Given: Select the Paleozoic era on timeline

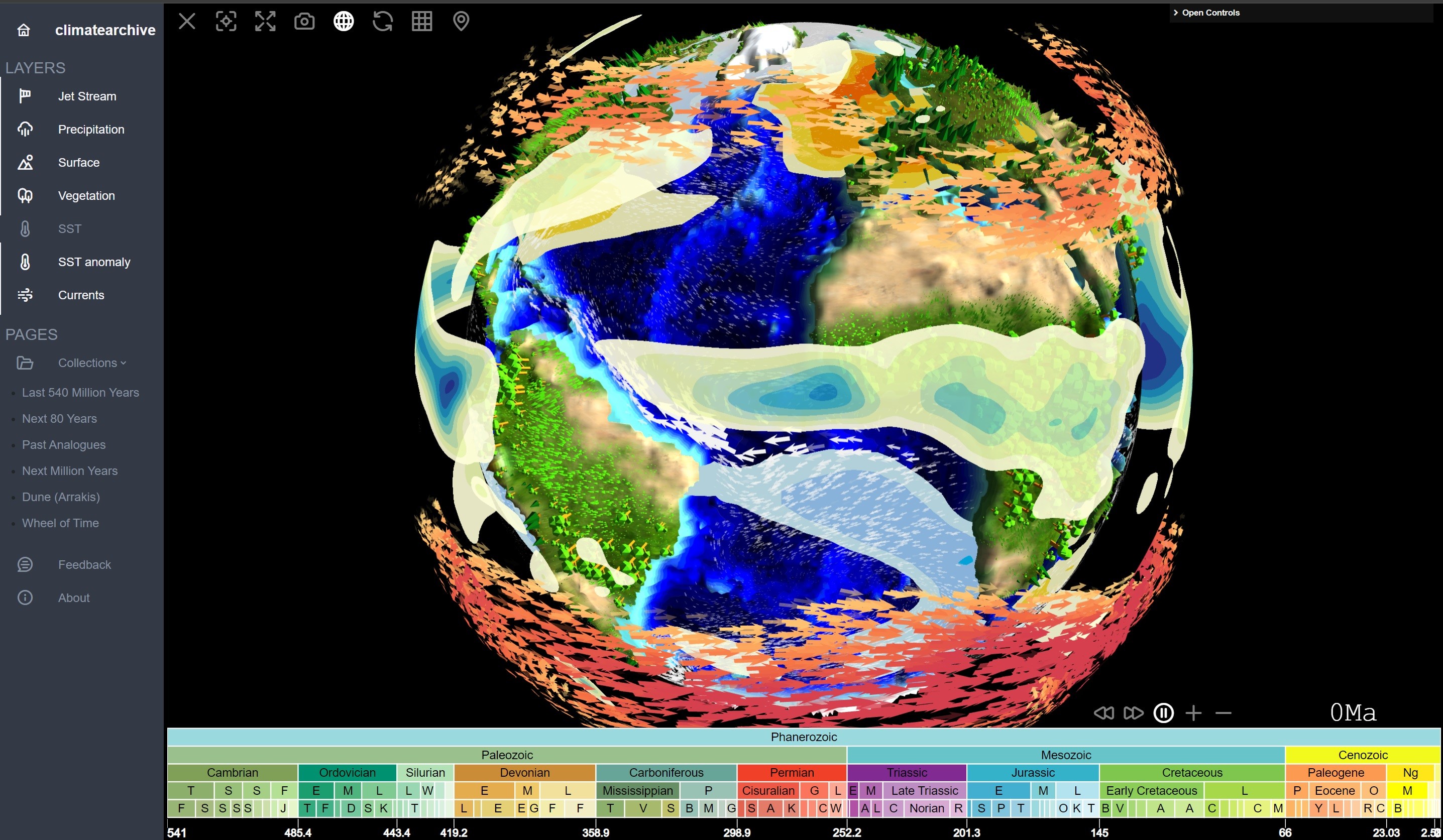Looking at the screenshot, I should coord(507,755).
